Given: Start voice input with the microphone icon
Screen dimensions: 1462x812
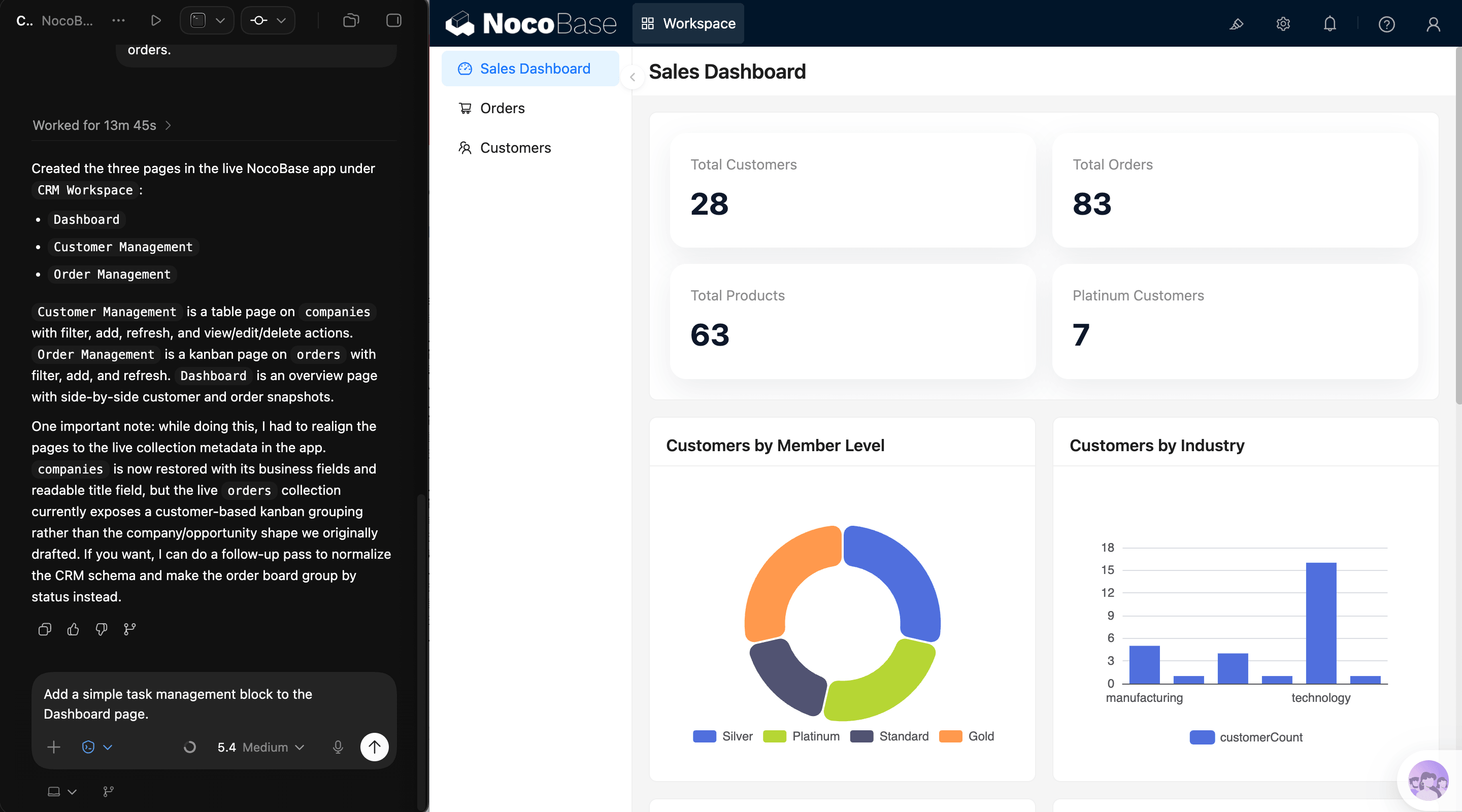Looking at the screenshot, I should click(338, 747).
